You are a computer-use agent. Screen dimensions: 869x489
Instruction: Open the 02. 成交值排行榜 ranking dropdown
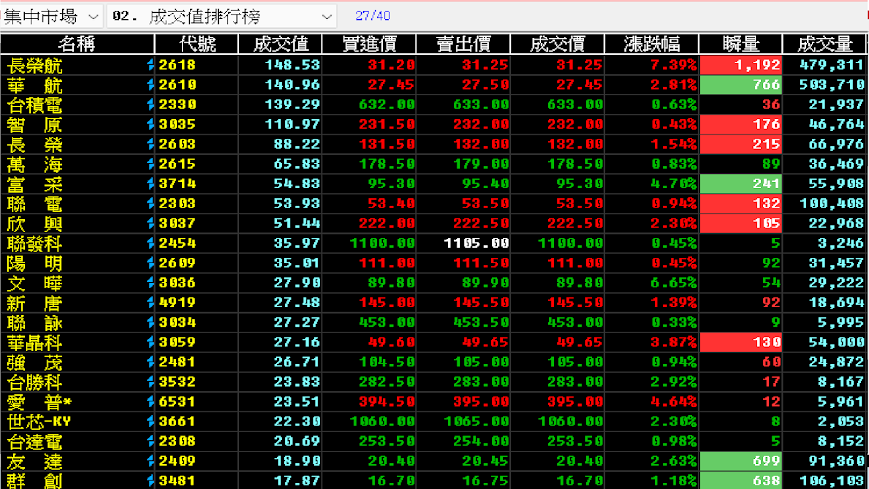221,17
